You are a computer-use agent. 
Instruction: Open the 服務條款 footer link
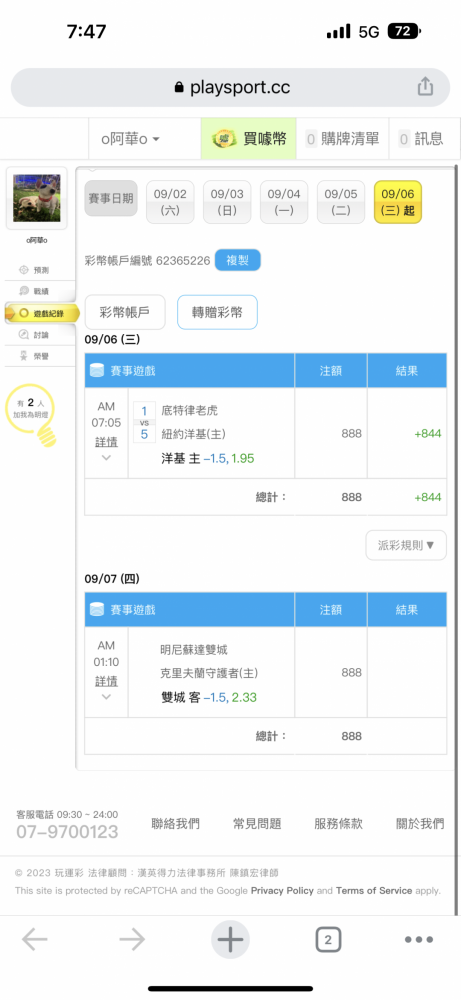tap(339, 823)
